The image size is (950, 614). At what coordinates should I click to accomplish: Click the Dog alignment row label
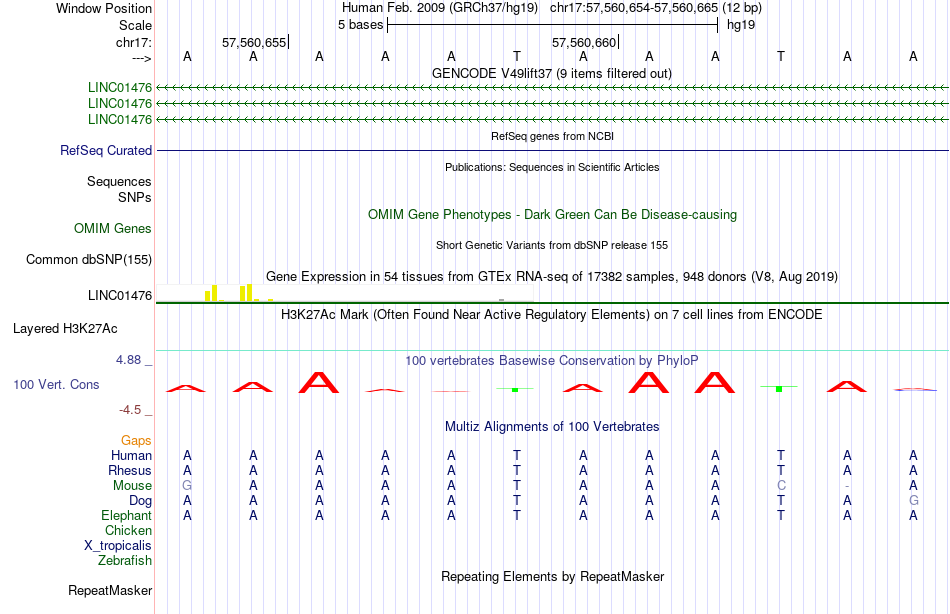click(141, 501)
